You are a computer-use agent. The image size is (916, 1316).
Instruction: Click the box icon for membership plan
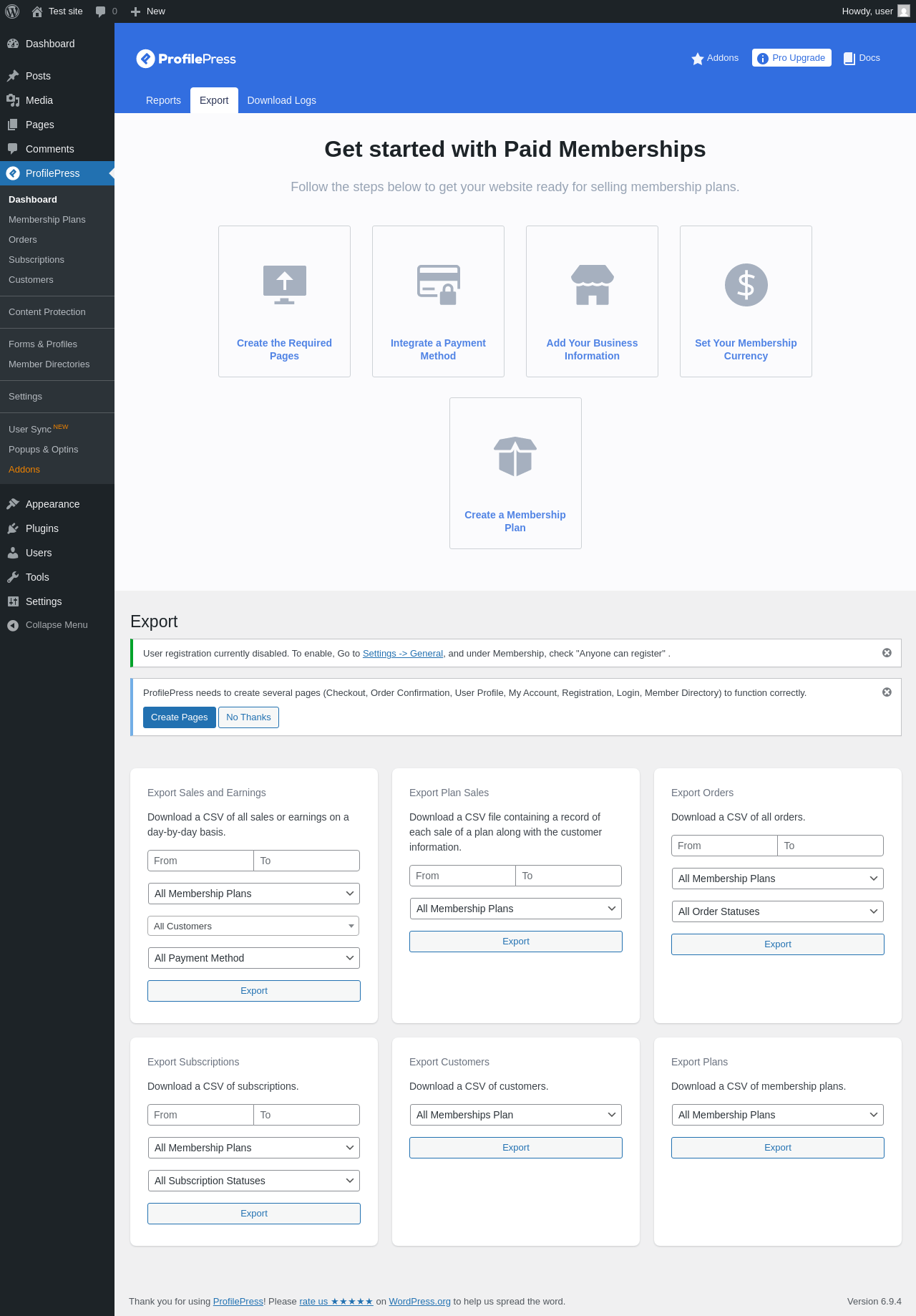click(x=515, y=457)
